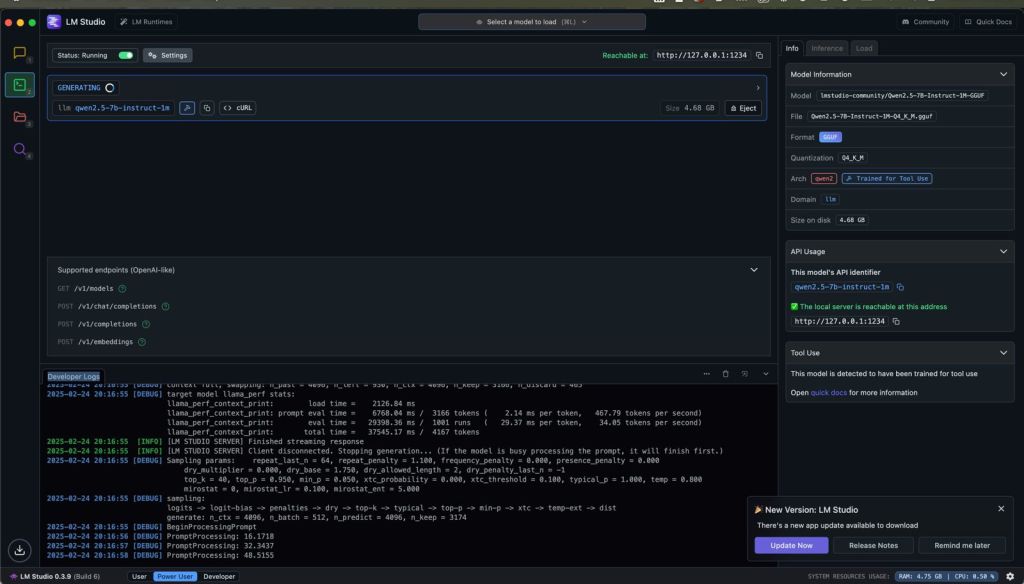Click the GGUF format badge
This screenshot has height=584, width=1024.
830,137
